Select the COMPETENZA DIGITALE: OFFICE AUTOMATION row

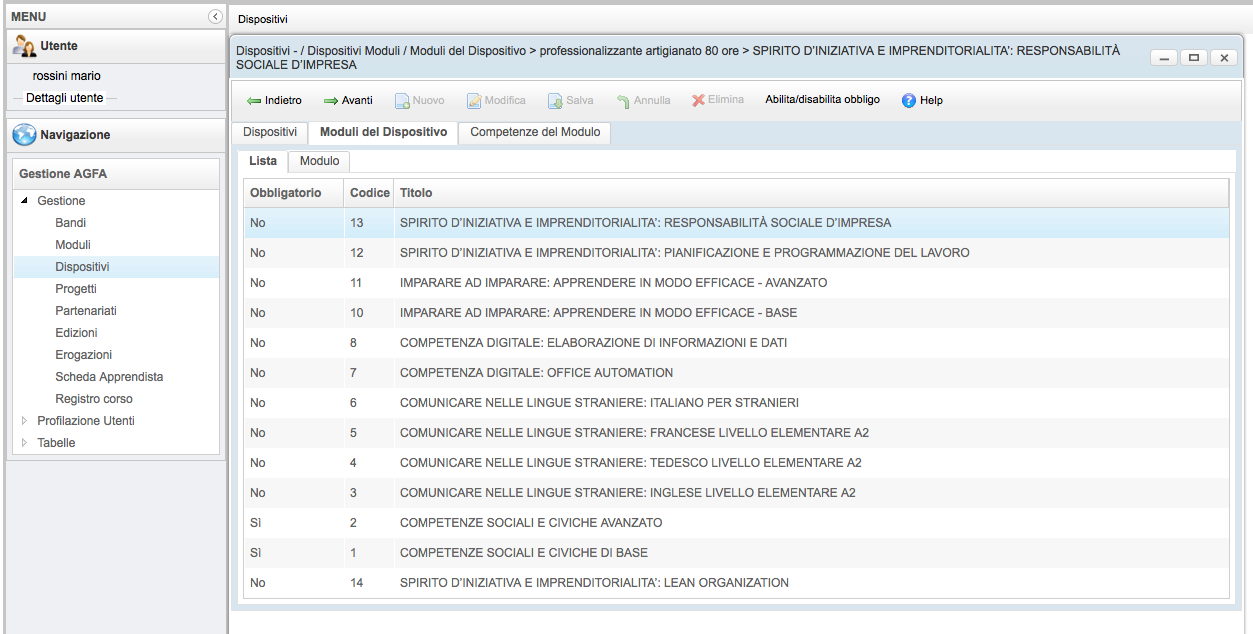click(536, 373)
